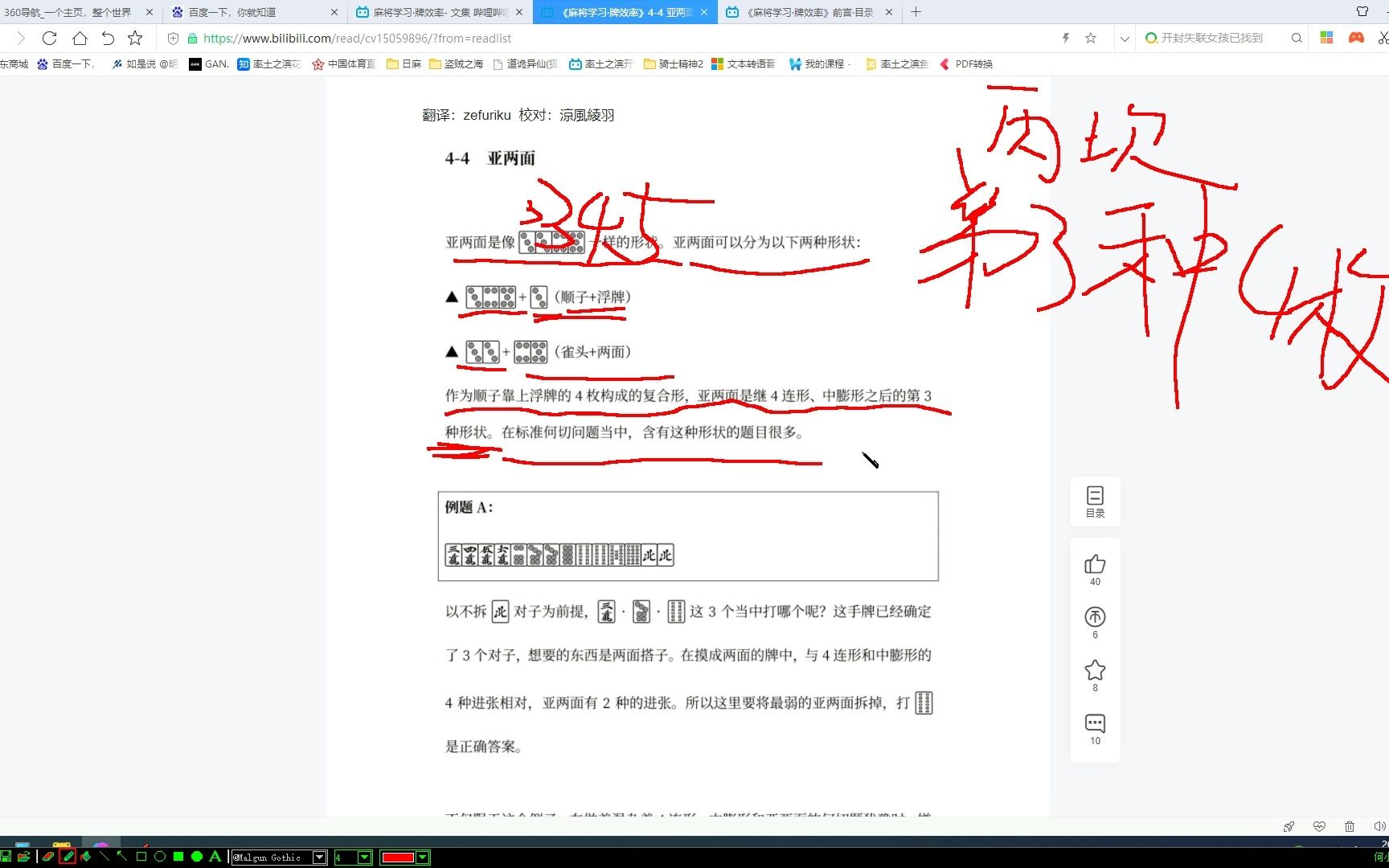Select the straight line drawing tool

click(x=104, y=857)
